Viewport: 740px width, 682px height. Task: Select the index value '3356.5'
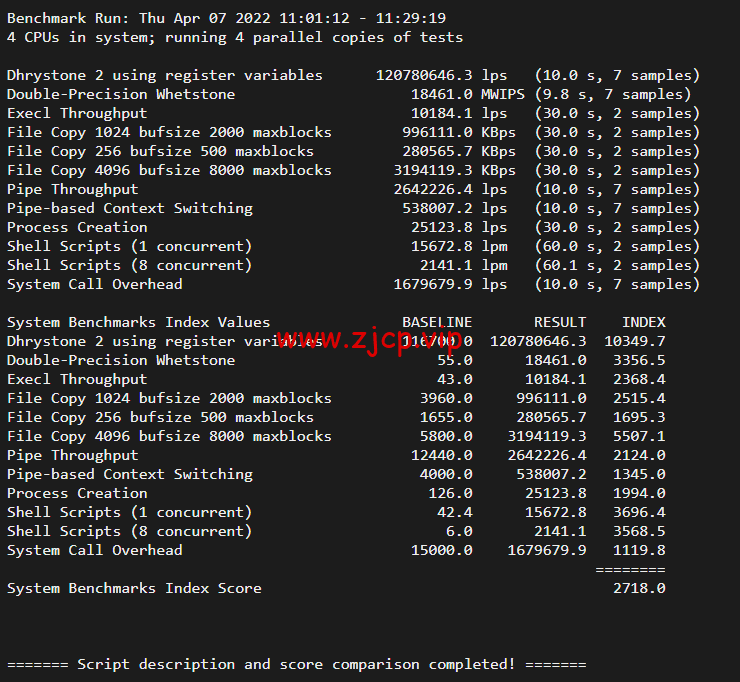pyautogui.click(x=639, y=361)
